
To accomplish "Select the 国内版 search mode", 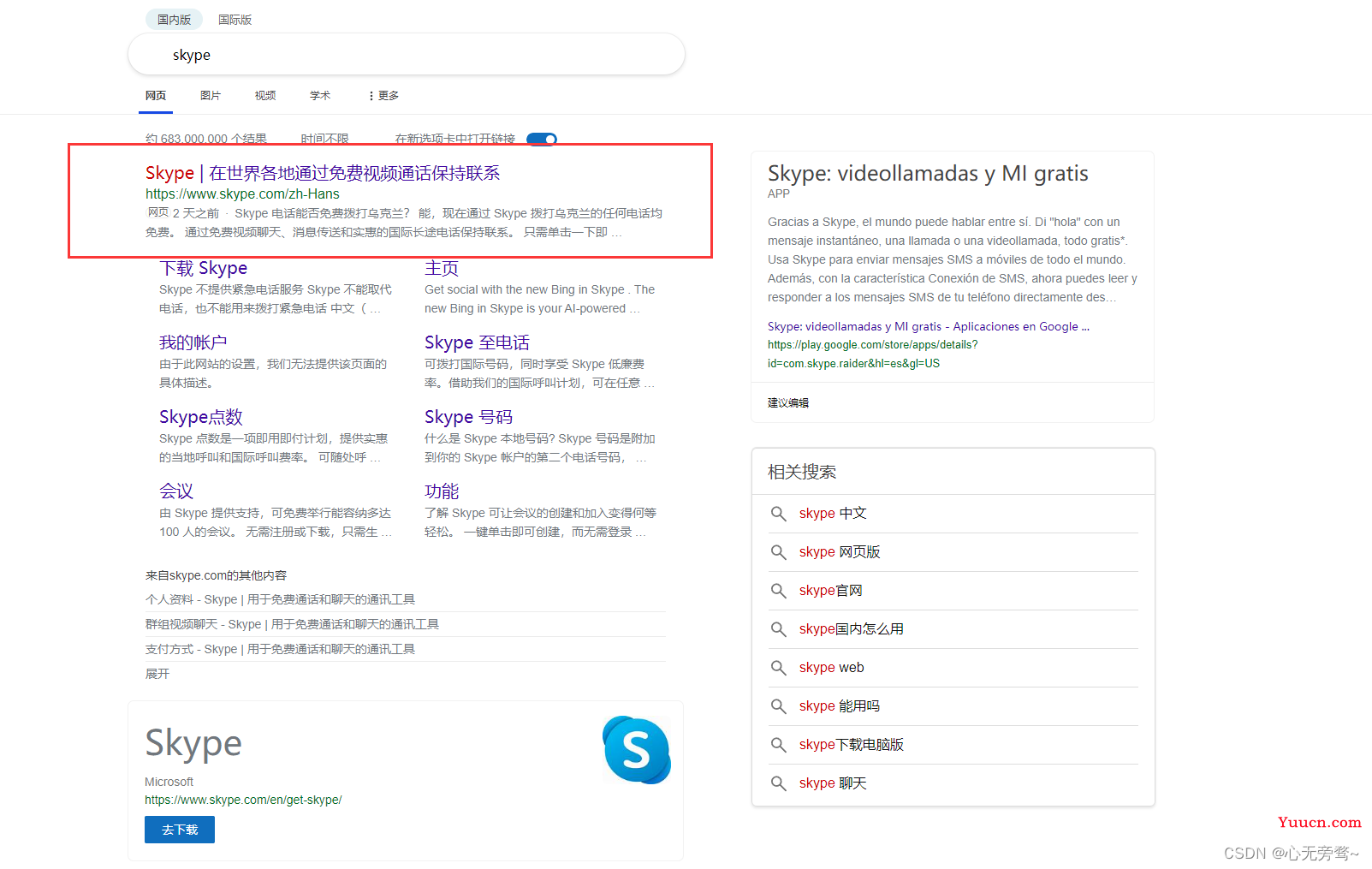I will (174, 19).
